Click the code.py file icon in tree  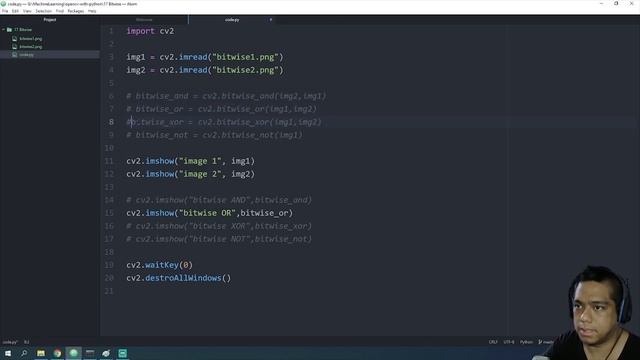(x=15, y=55)
